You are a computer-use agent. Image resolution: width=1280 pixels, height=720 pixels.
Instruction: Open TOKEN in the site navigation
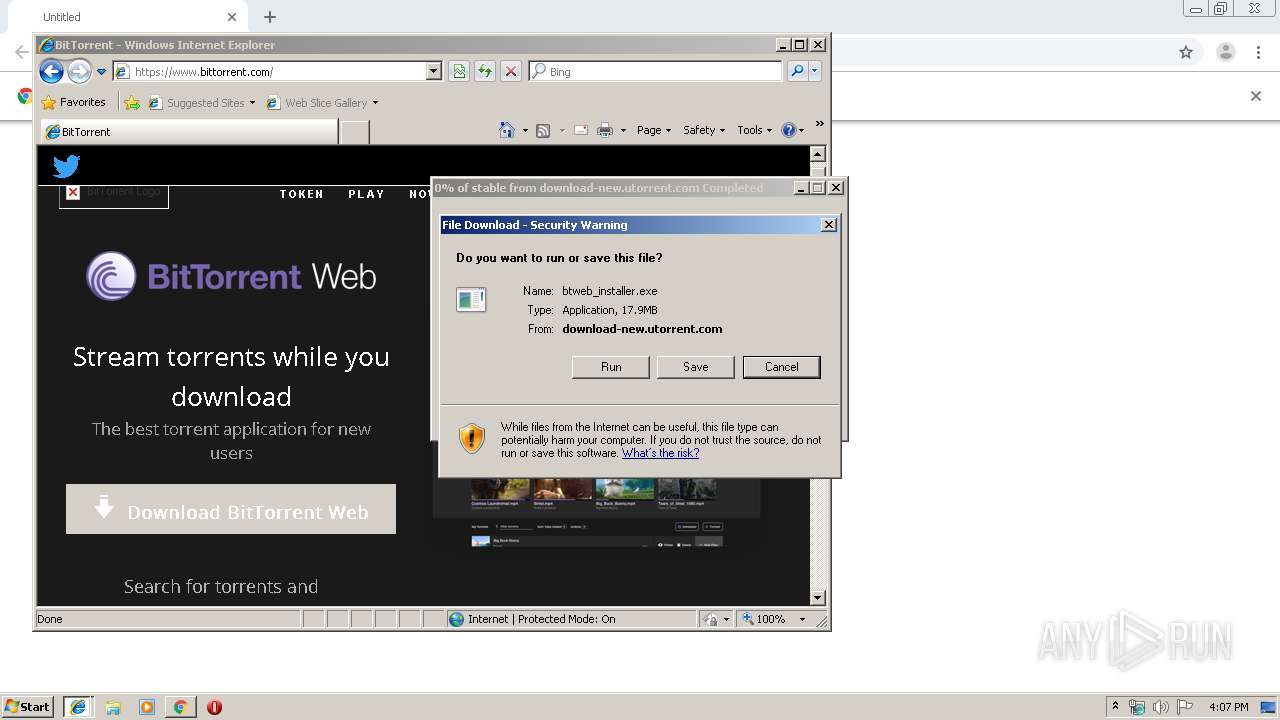pos(301,194)
